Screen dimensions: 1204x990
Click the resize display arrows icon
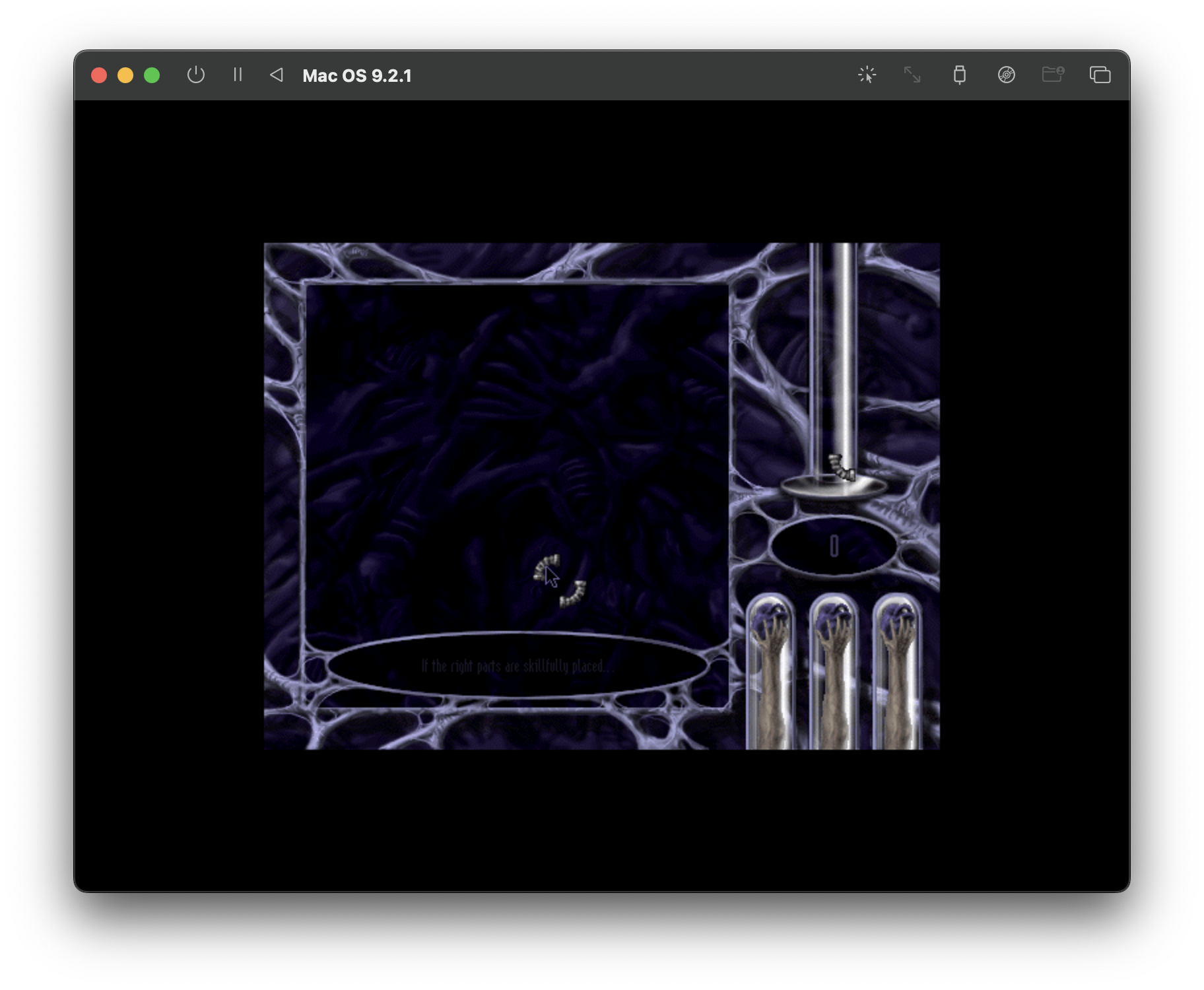point(912,75)
